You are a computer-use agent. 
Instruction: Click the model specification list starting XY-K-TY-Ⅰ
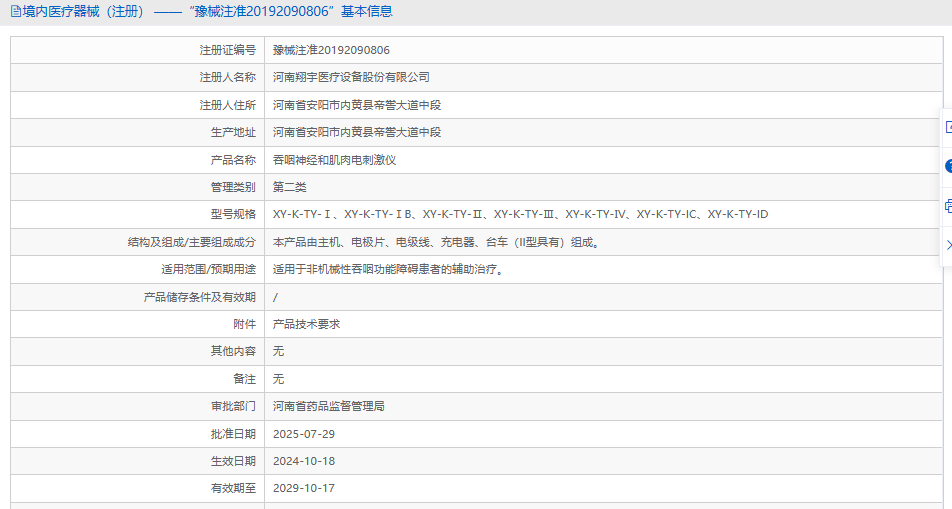520,214
